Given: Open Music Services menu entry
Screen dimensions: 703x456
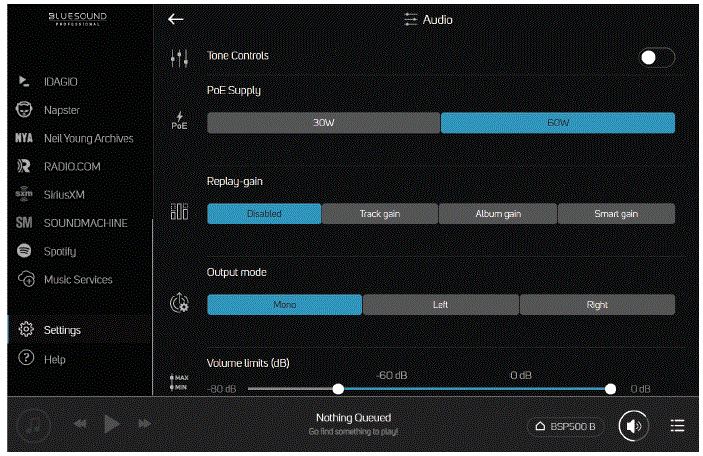Looking at the screenshot, I should tap(80, 279).
